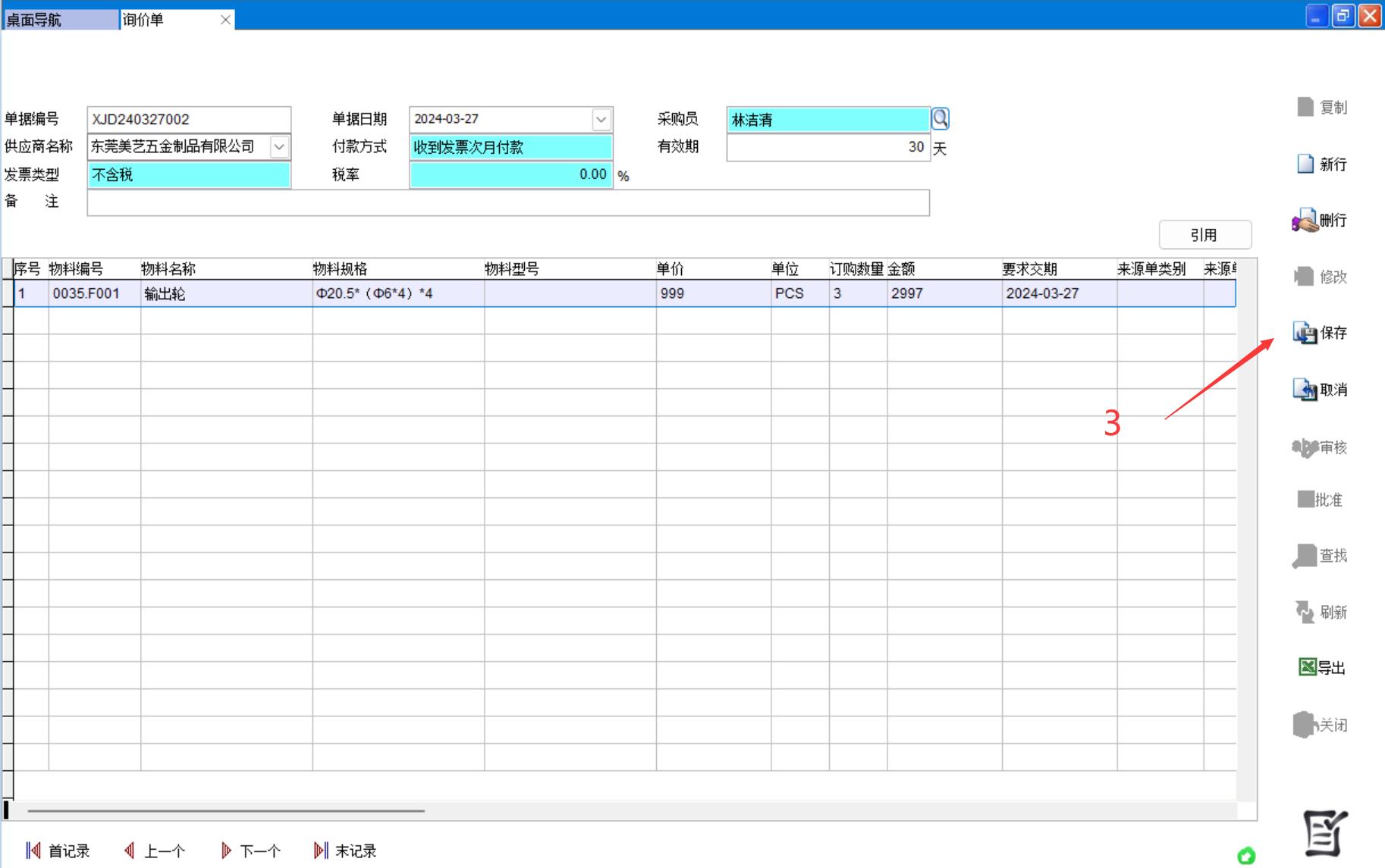Click the 取消 (Cancel) icon
The image size is (1385, 868).
click(x=1305, y=390)
